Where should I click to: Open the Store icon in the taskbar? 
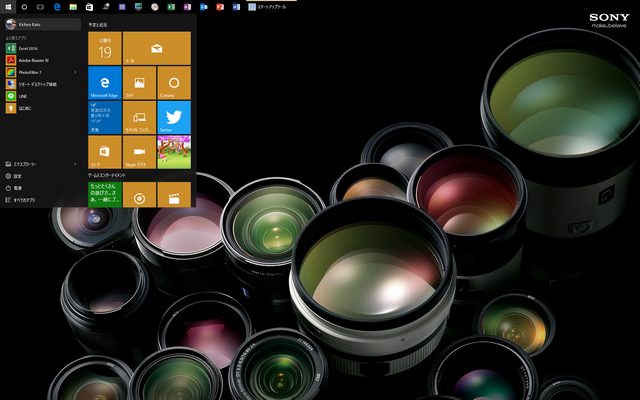pyautogui.click(x=89, y=7)
